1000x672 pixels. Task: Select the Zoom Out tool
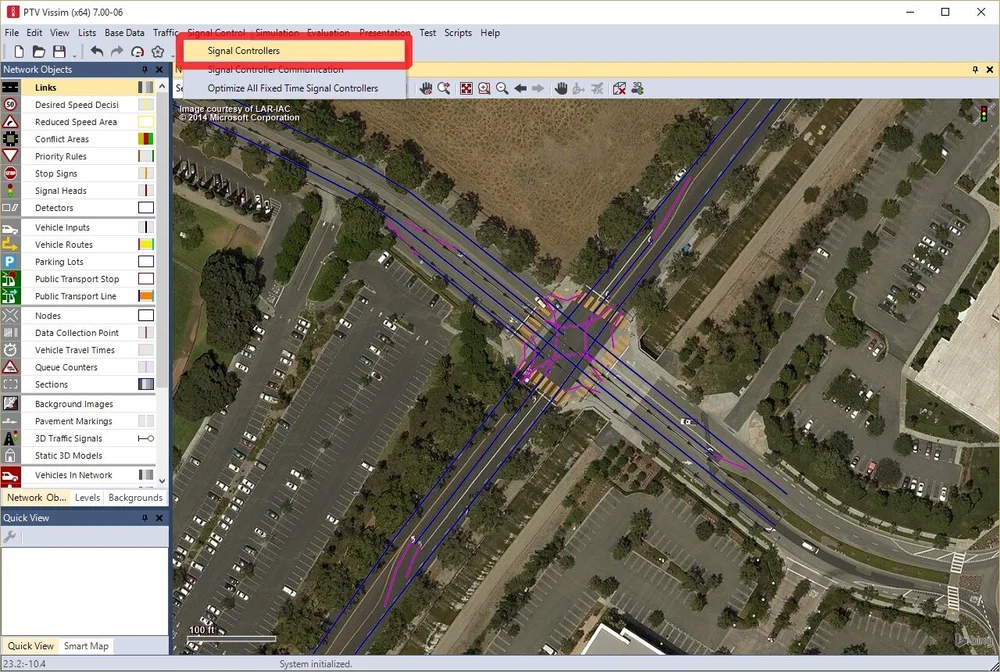(502, 88)
